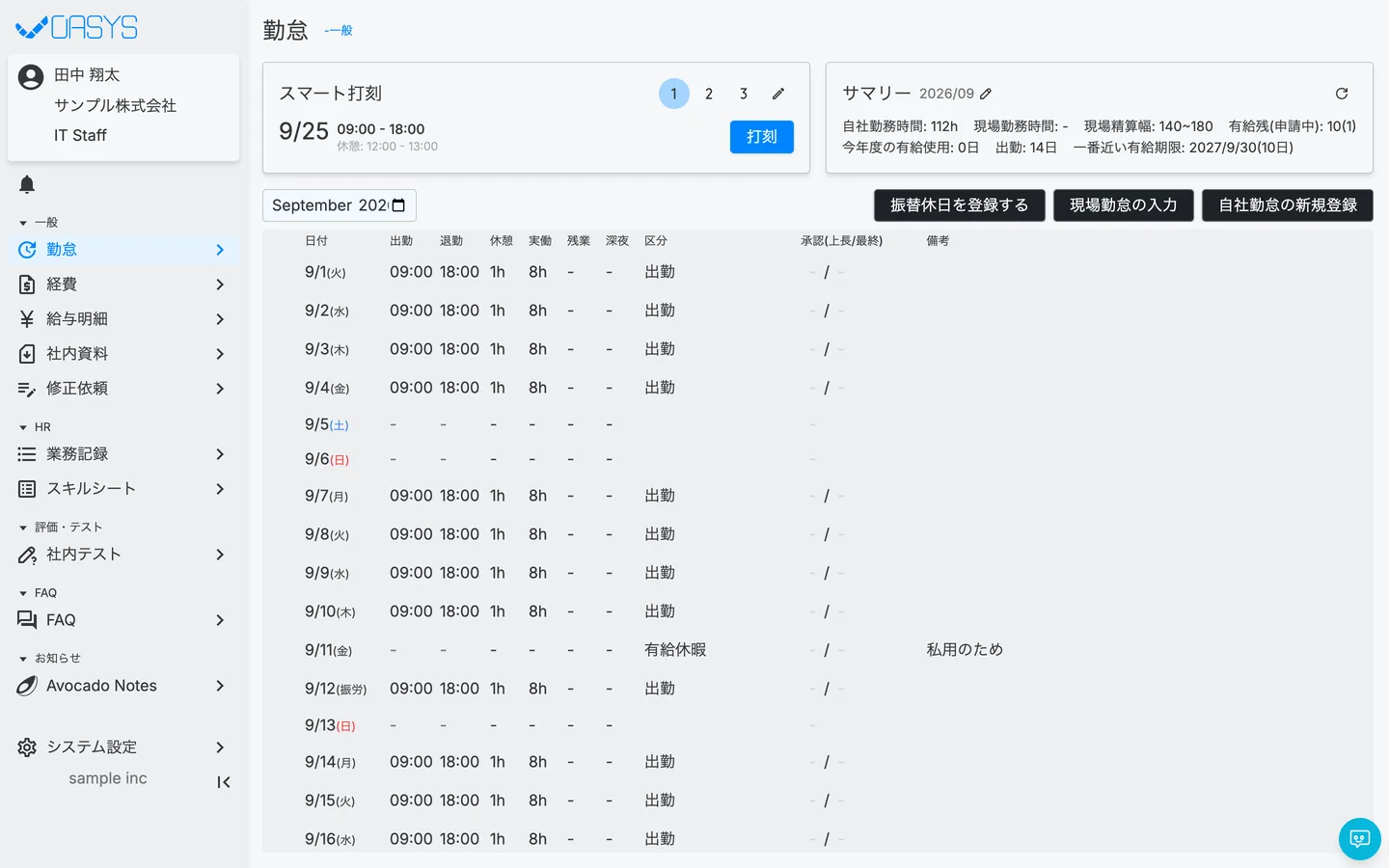Screen dimensions: 1389x868
Task: Open the 社内資料 menu item
Action: (123, 354)
